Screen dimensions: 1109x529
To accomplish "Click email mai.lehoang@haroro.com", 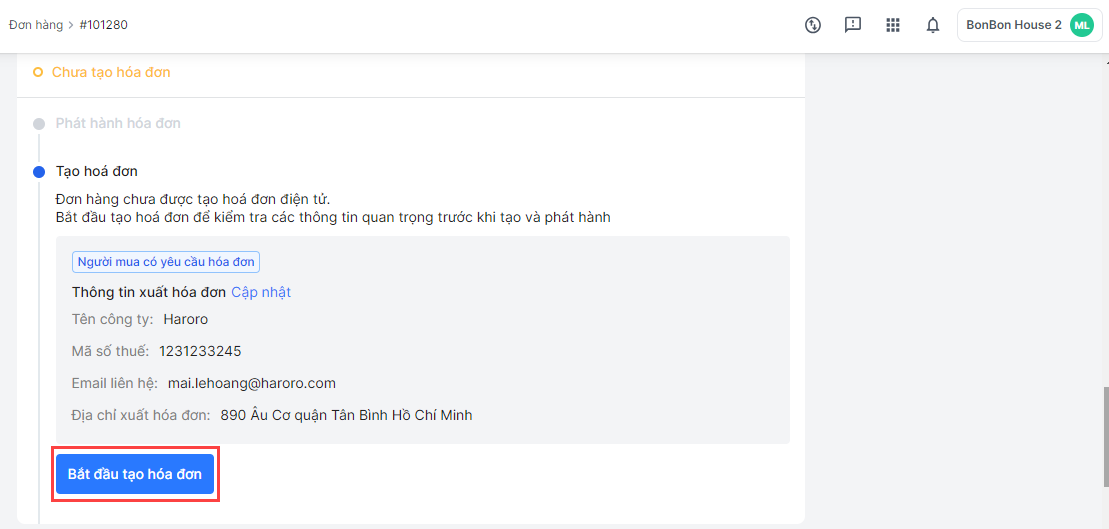I will click(252, 383).
